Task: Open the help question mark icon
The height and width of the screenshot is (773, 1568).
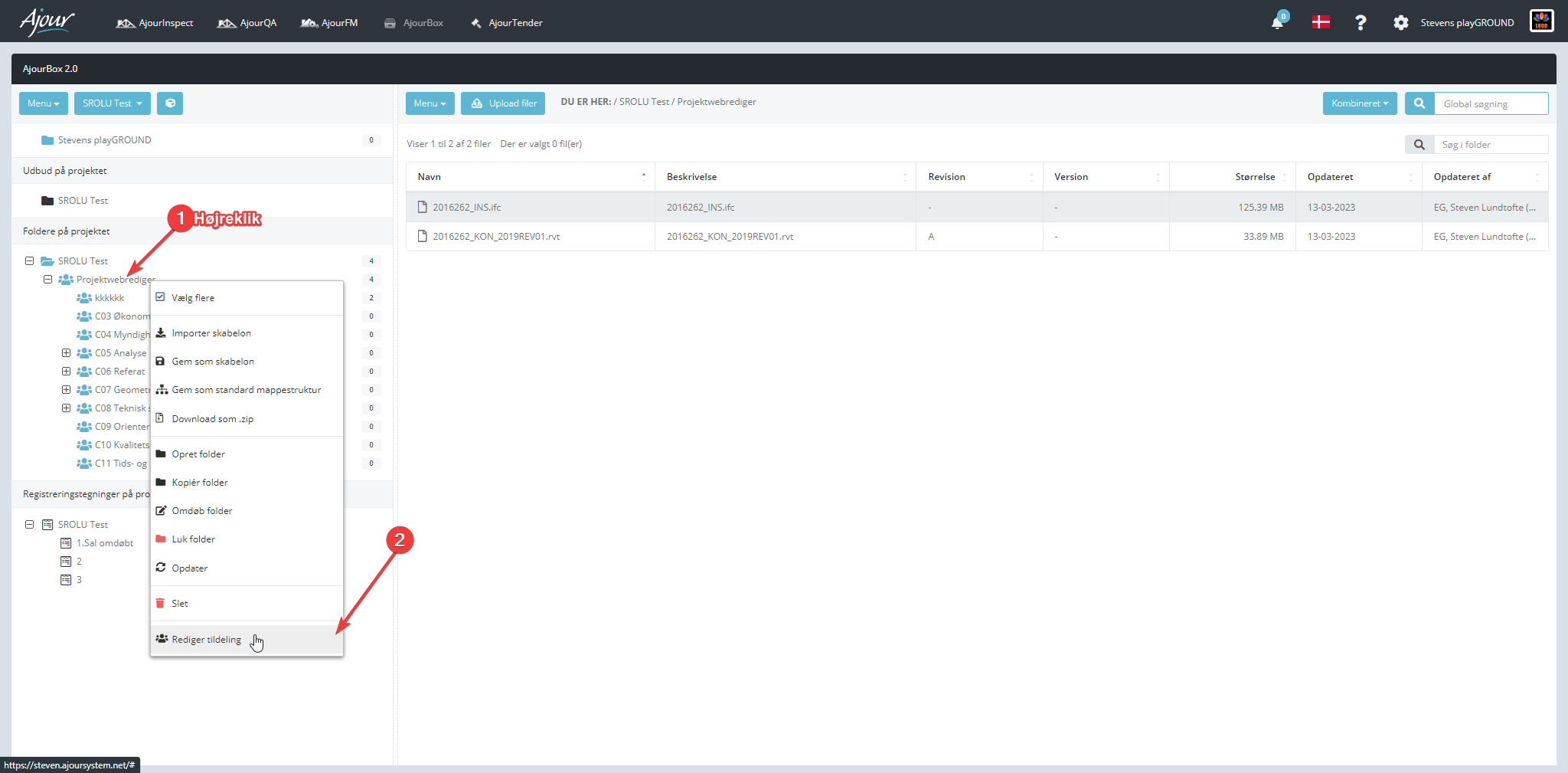Action: point(1361,23)
